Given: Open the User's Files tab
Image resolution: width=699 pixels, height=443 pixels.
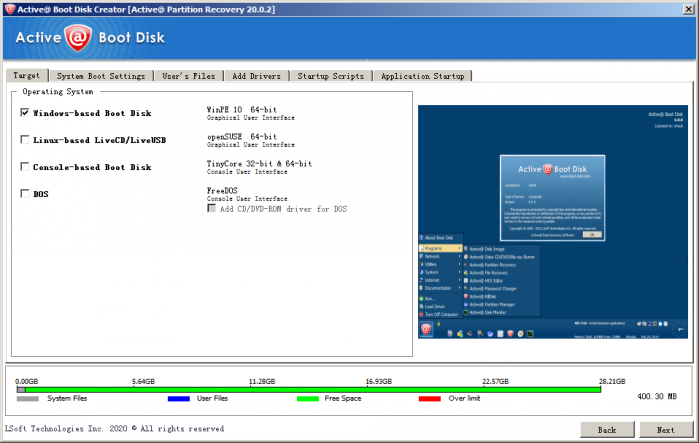Looking at the screenshot, I should (189, 76).
